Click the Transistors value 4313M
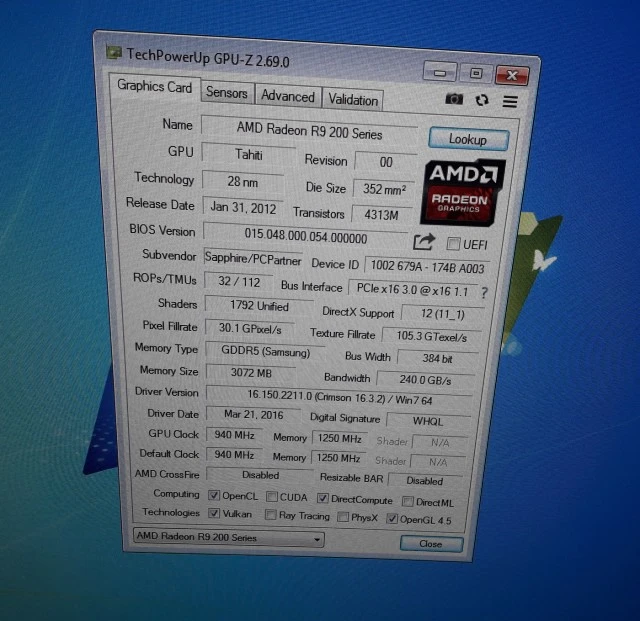This screenshot has width=640, height=621. click(x=381, y=215)
